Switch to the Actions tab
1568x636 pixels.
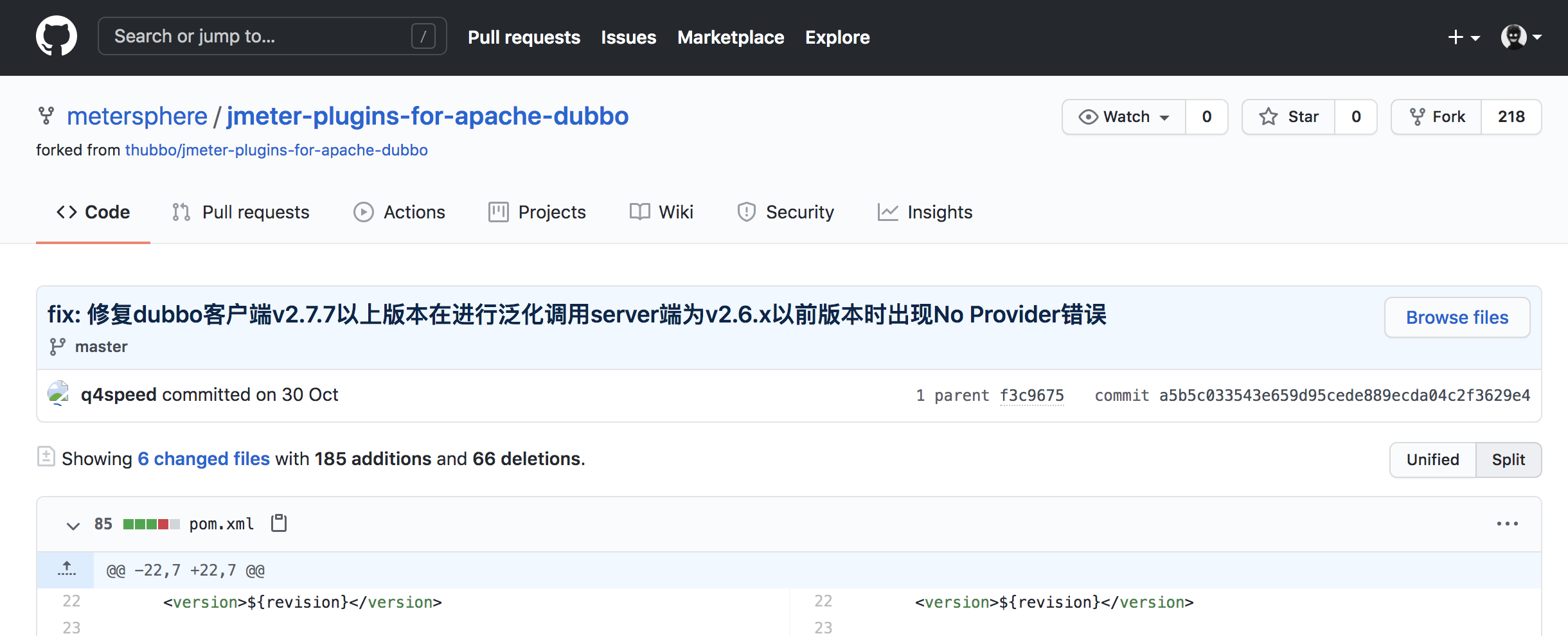pyautogui.click(x=399, y=212)
